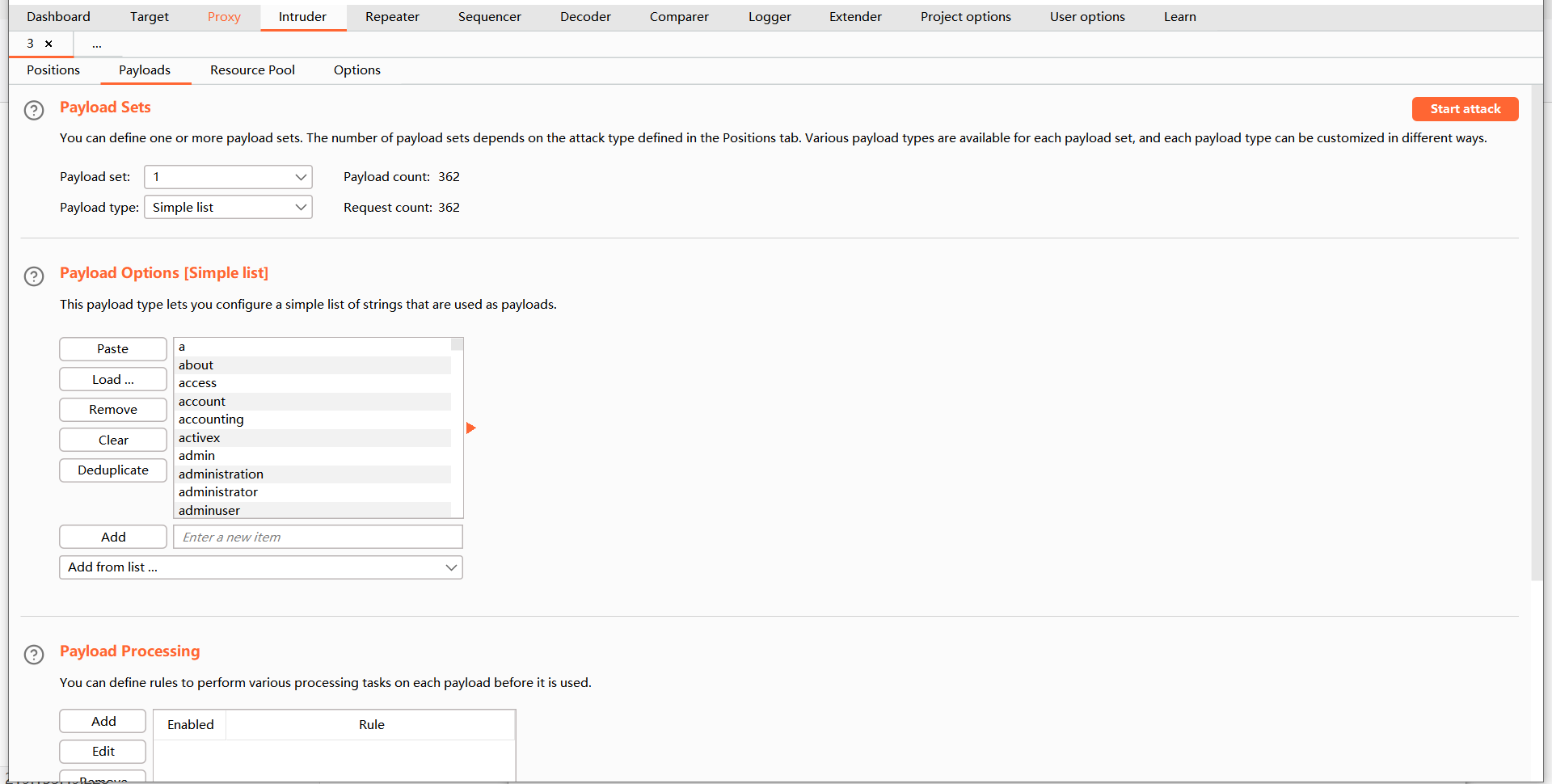Open the User options tab
The width and height of the screenshot is (1552, 784).
[x=1087, y=16]
